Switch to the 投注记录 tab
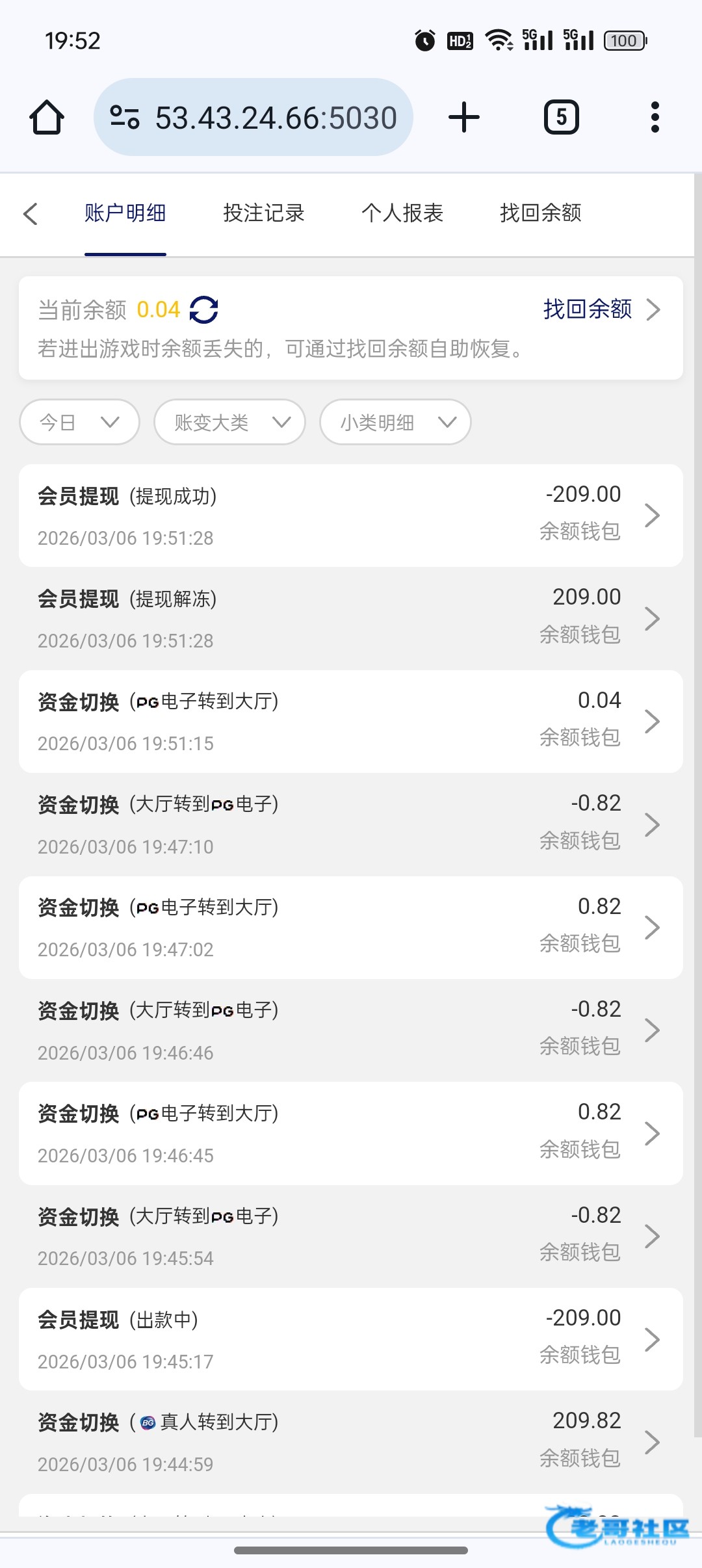The image size is (702, 1568). tap(263, 213)
